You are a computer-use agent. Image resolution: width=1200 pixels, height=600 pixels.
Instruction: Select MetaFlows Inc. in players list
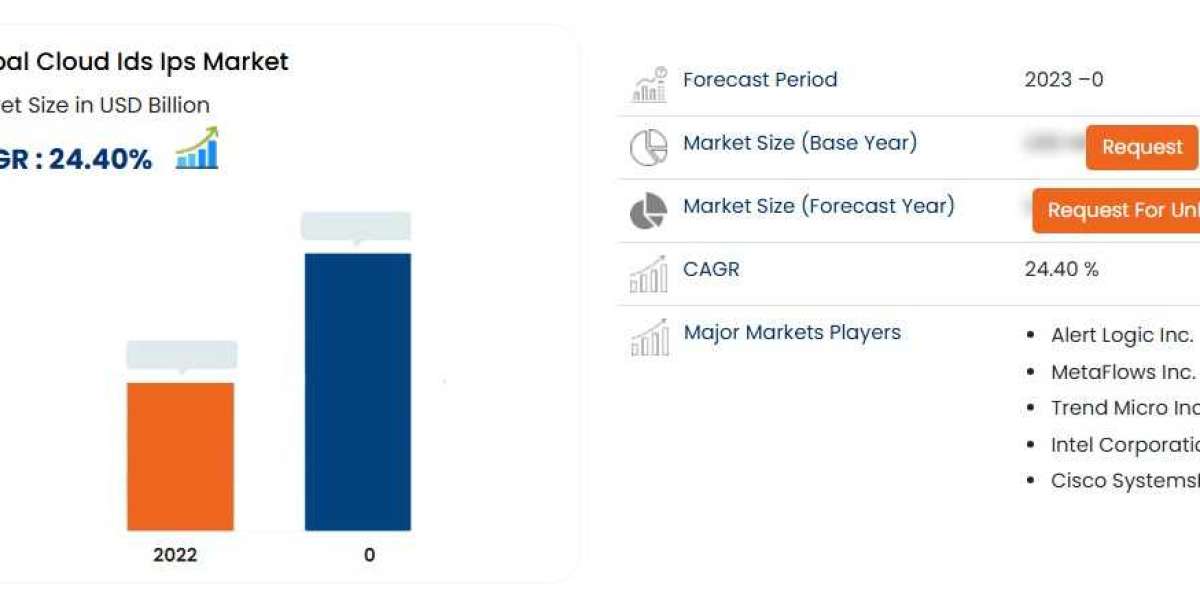pos(1122,372)
